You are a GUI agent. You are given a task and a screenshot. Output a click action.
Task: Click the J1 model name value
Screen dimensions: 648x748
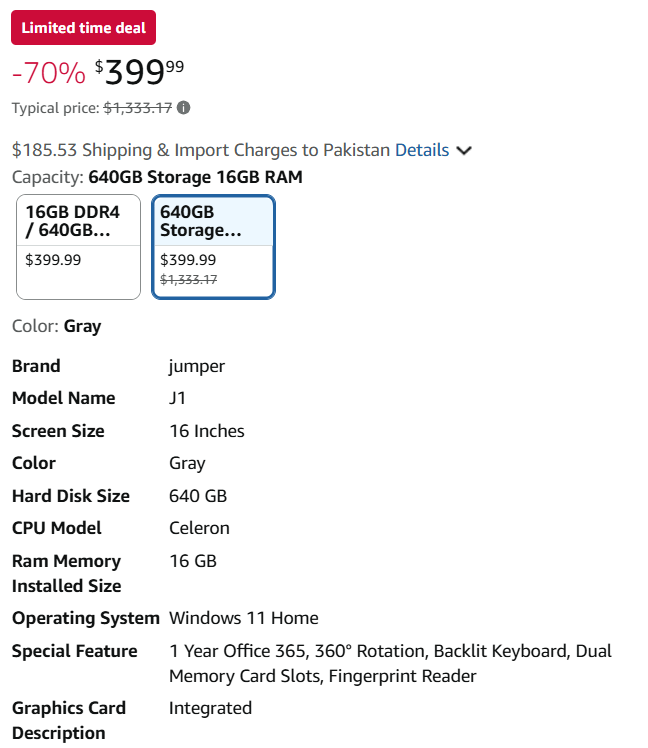178,398
